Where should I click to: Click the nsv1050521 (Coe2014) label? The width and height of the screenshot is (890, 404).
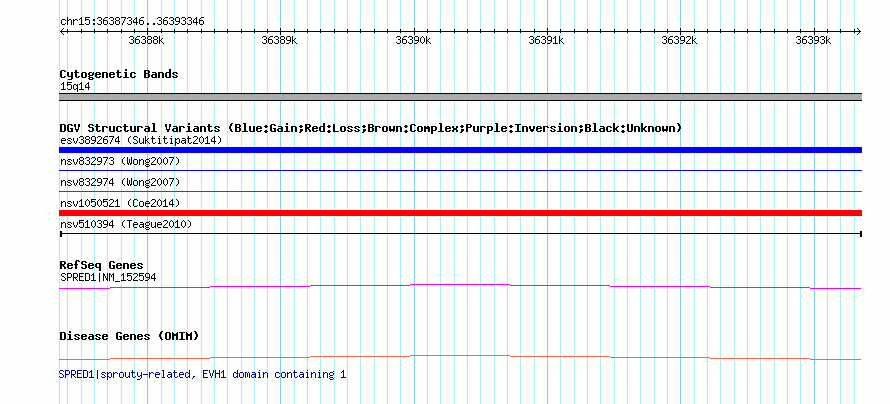pyautogui.click(x=120, y=203)
